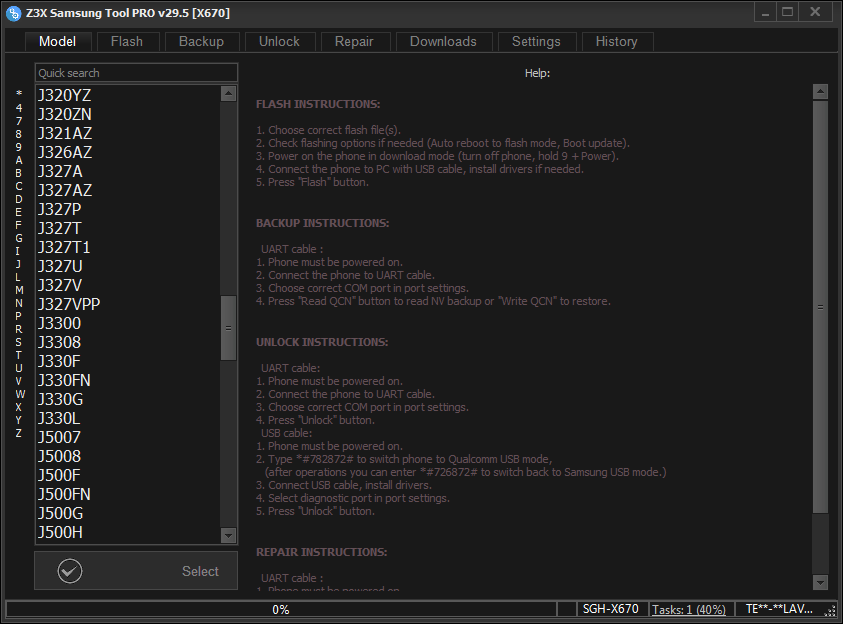The height and width of the screenshot is (624, 843).
Task: Click the checkmark icon on Select button
Action: (x=70, y=571)
